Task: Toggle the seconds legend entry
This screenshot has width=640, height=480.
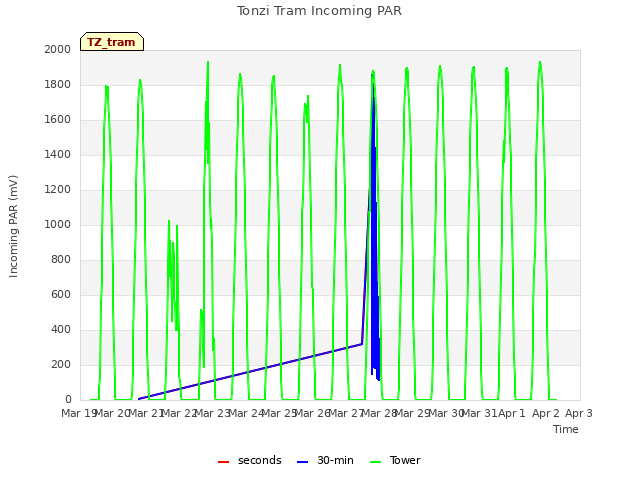Action: (x=250, y=460)
